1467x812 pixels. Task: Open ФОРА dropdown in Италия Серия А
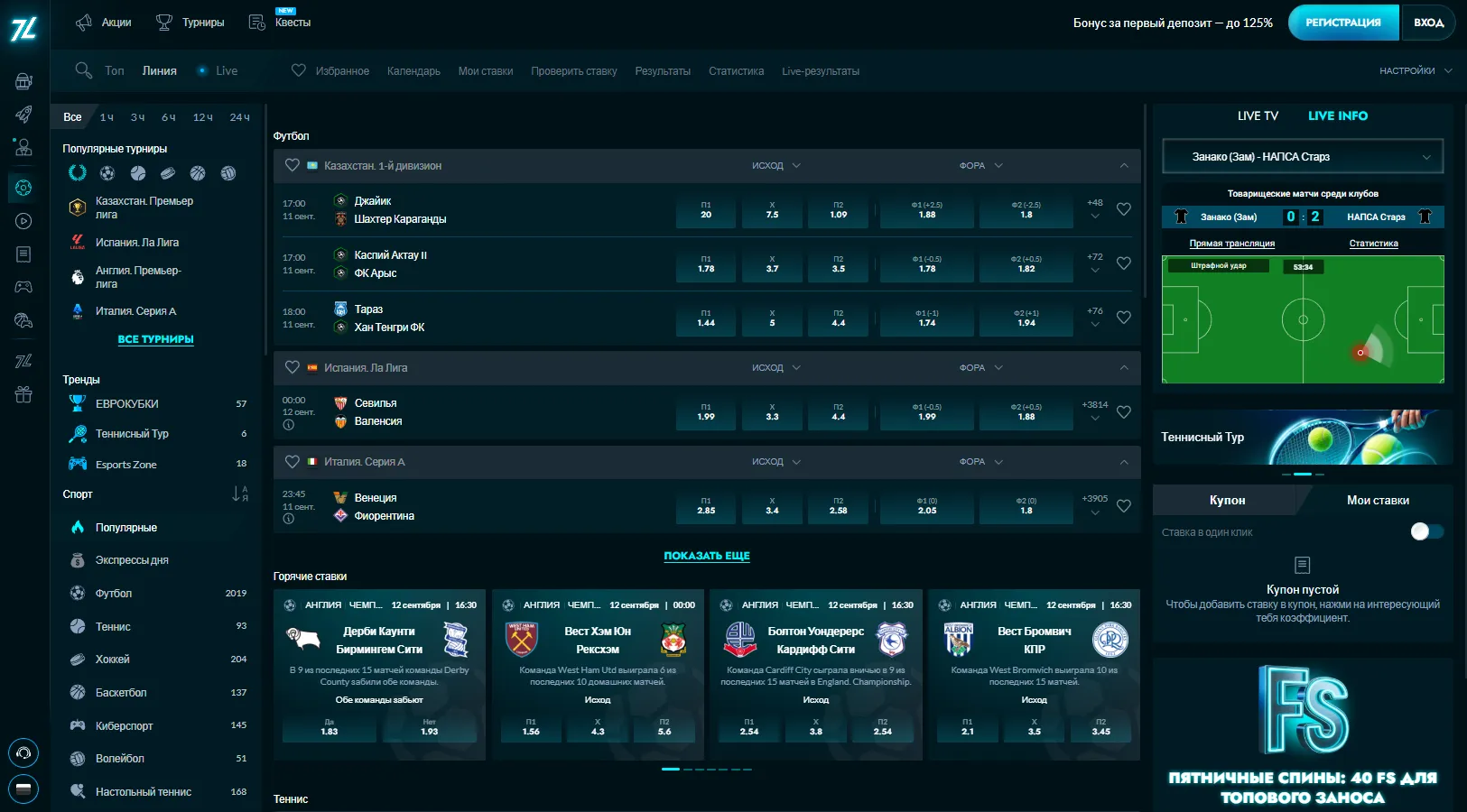(x=981, y=461)
